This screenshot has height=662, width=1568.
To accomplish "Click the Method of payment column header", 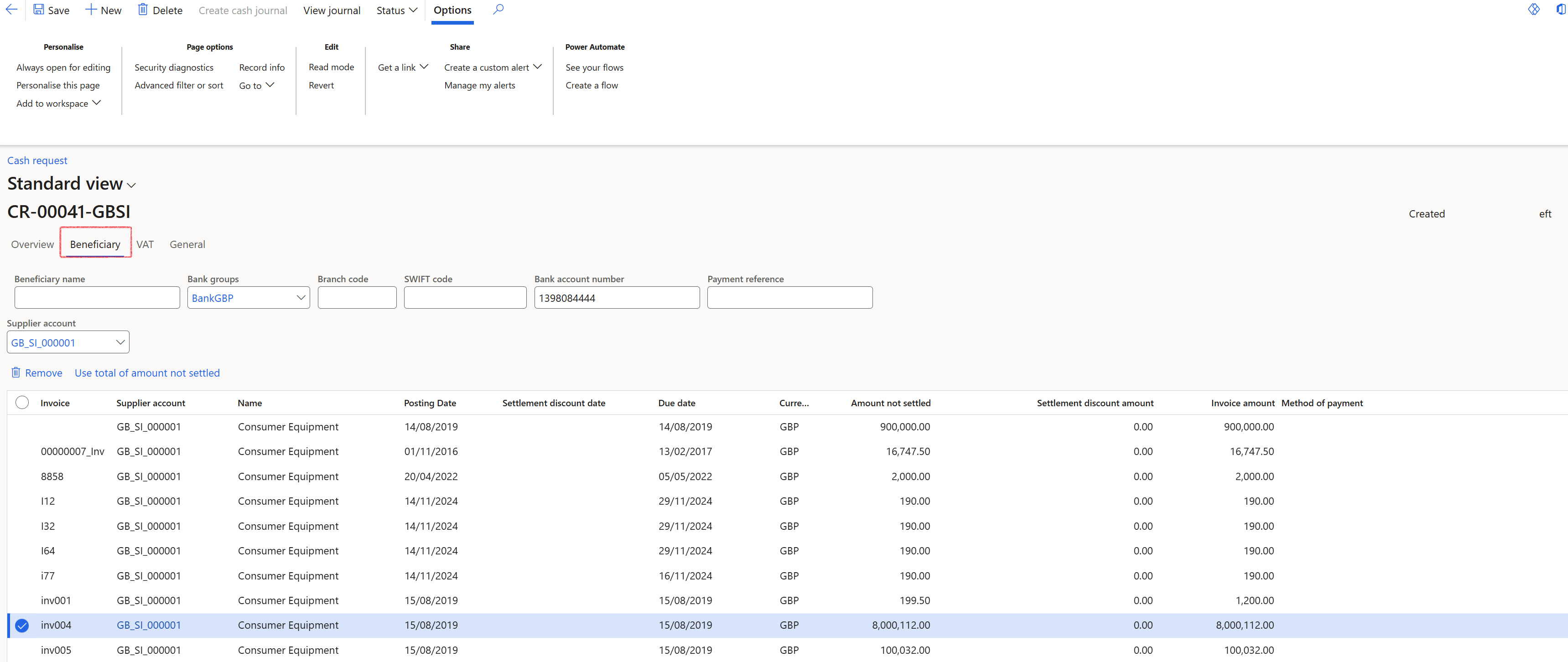I will pyautogui.click(x=1322, y=403).
